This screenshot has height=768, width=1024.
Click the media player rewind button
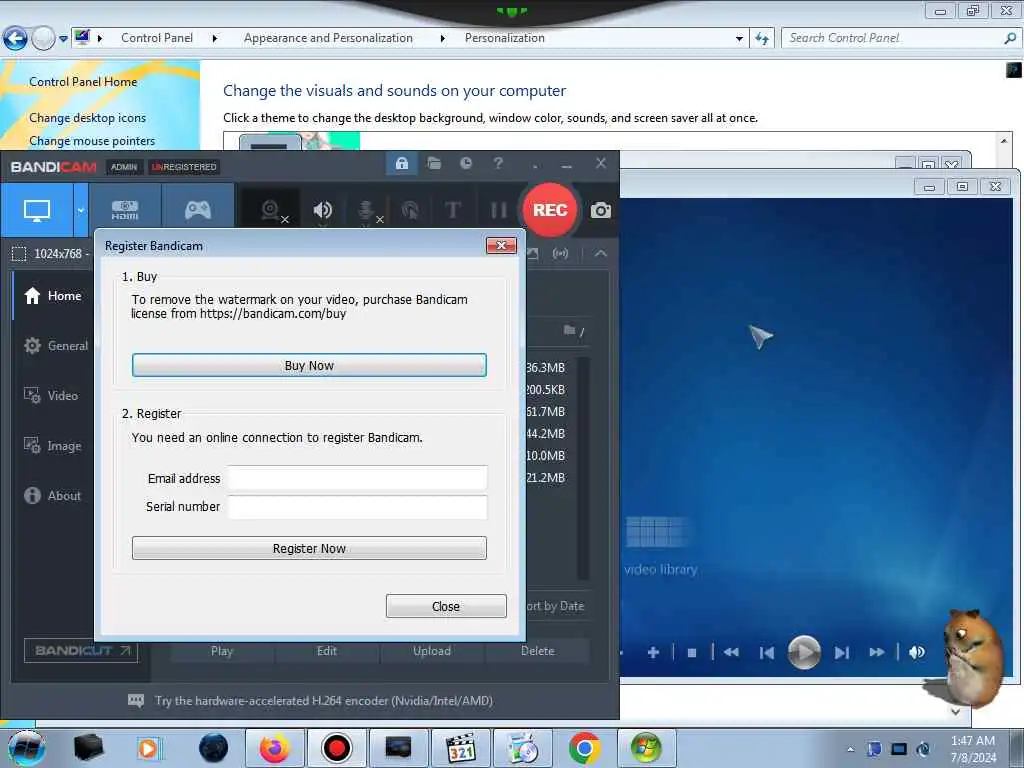pos(731,652)
